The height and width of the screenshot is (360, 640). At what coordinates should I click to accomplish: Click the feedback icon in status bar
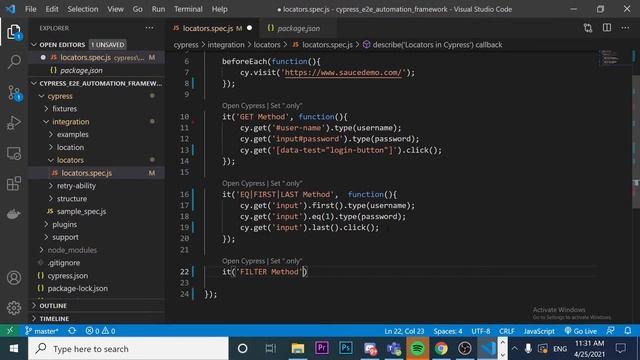coord(610,331)
